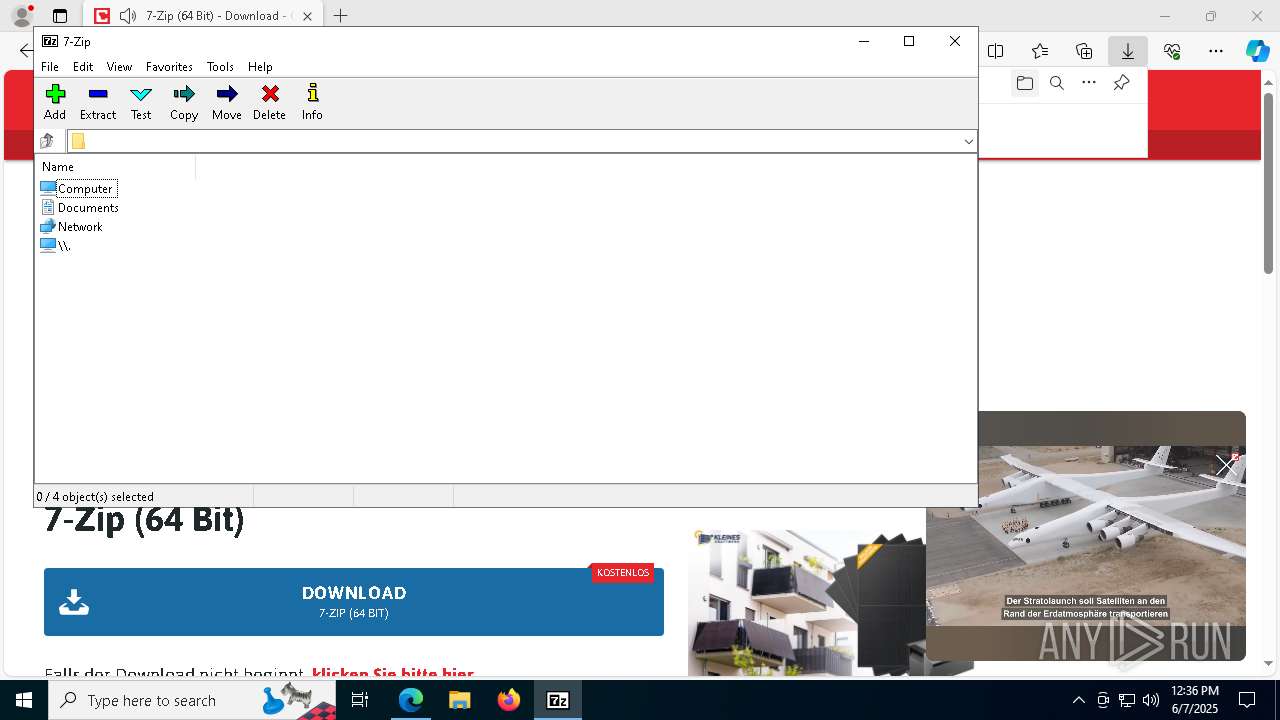Image resolution: width=1280 pixels, height=720 pixels.
Task: Open more options in downloads panel
Action: click(1089, 83)
